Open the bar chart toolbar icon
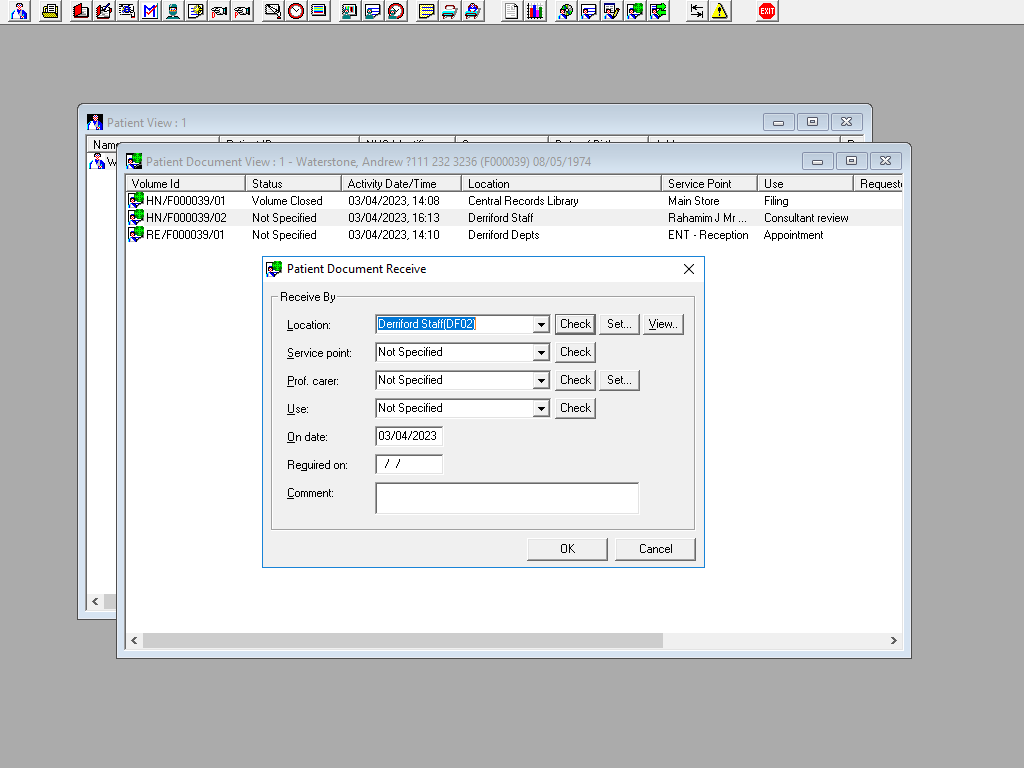Screen dimensions: 1024x768 tap(534, 11)
